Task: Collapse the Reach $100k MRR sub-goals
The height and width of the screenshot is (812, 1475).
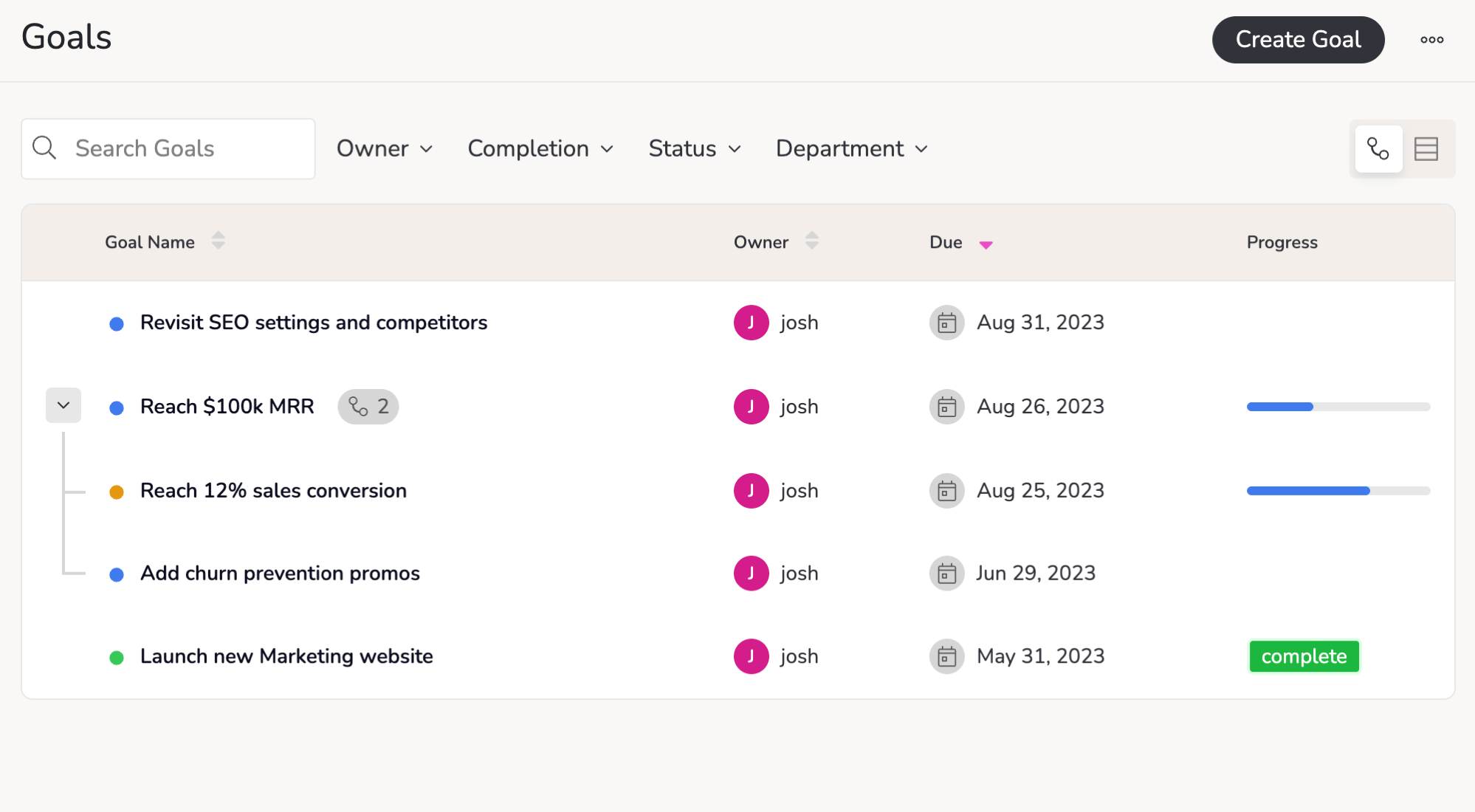Action: click(63, 405)
